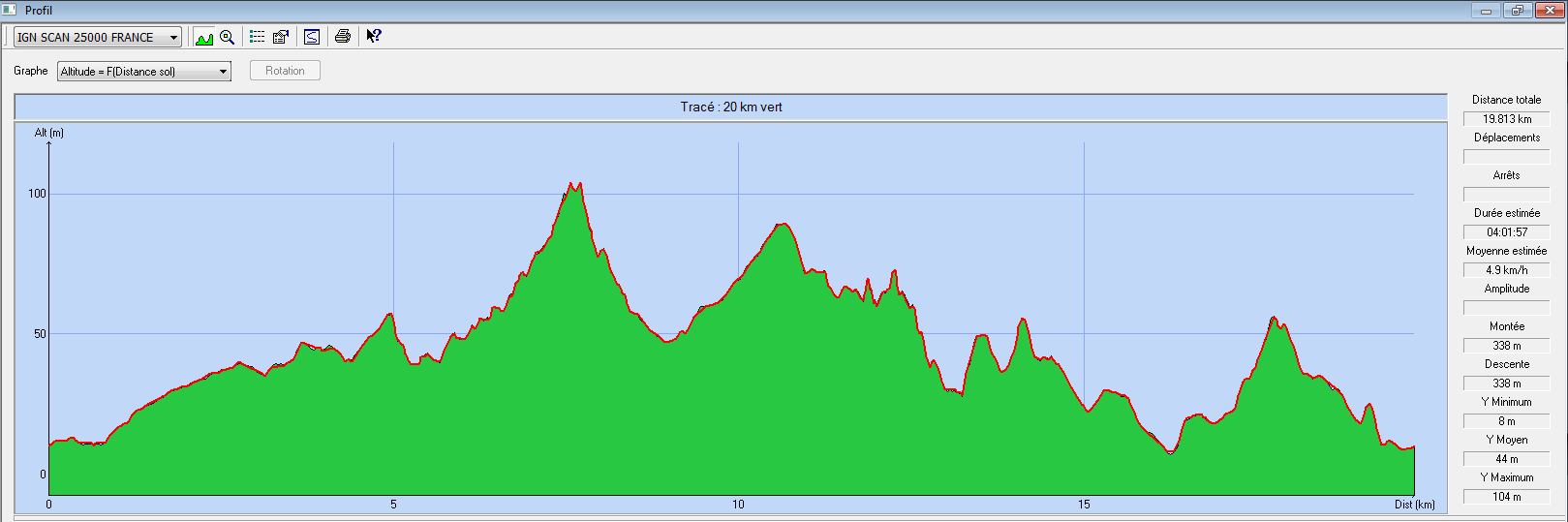Screen dimensions: 1568x522
Task: Show the blue track-on-map icon
Action: click(312, 37)
